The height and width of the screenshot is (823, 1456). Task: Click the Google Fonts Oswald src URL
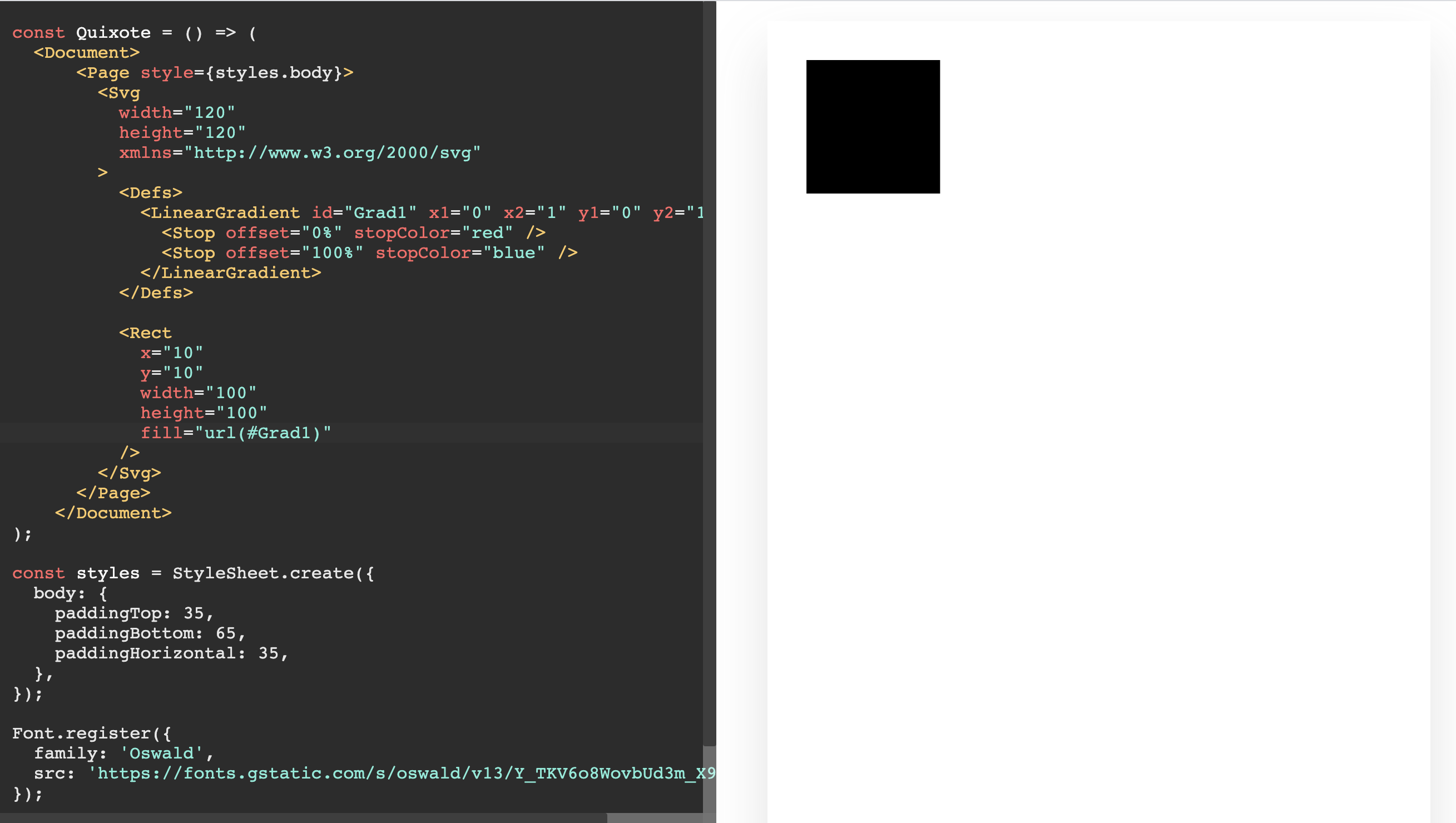click(x=395, y=774)
